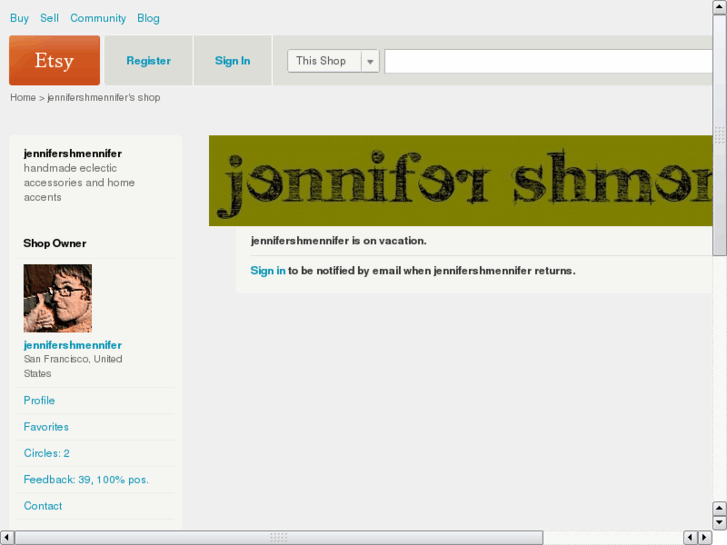Follow the Home breadcrumb link

click(23, 97)
